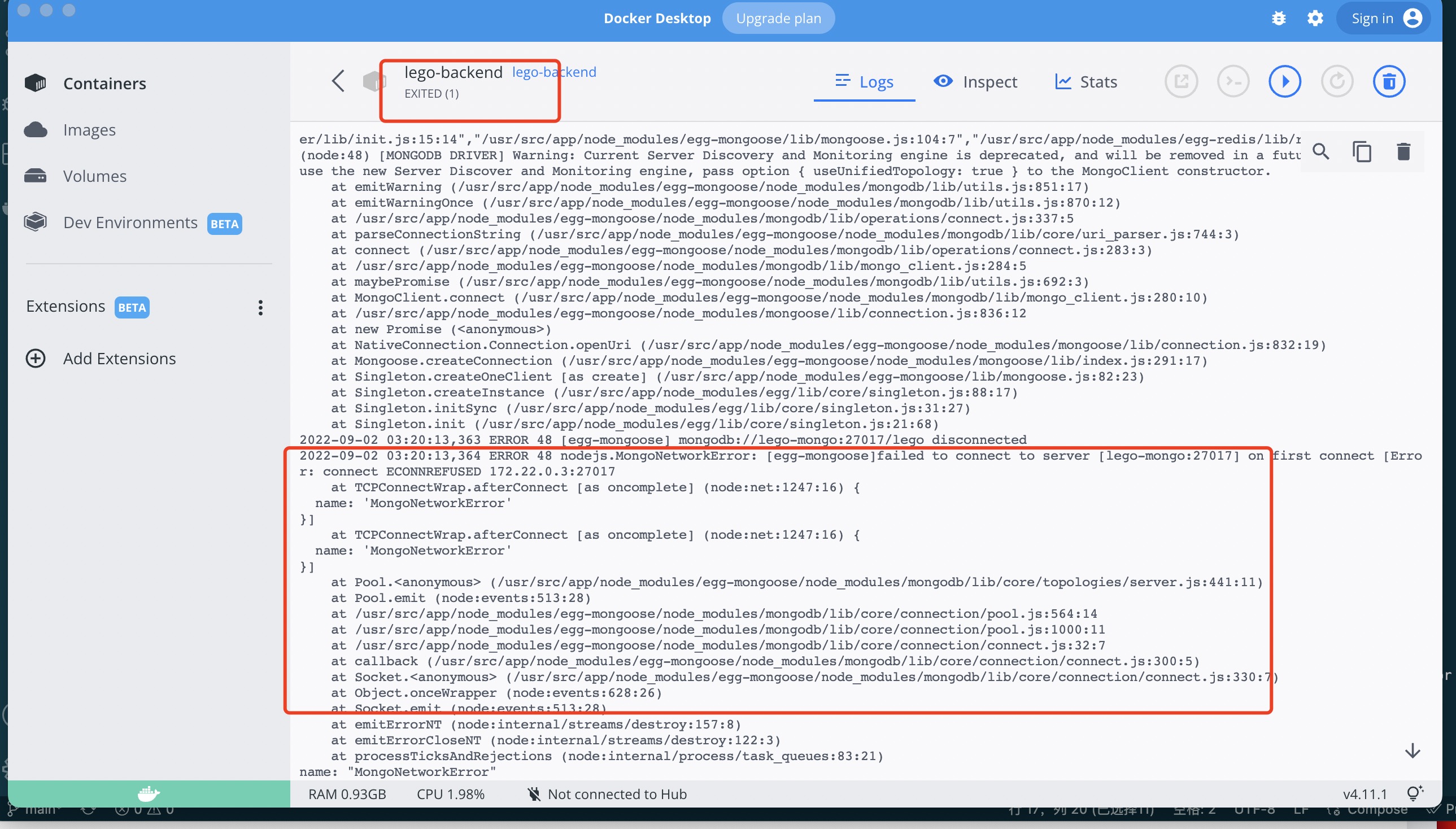The height and width of the screenshot is (829, 1456).
Task: Click the EXITED (1) status text
Action: (431, 93)
